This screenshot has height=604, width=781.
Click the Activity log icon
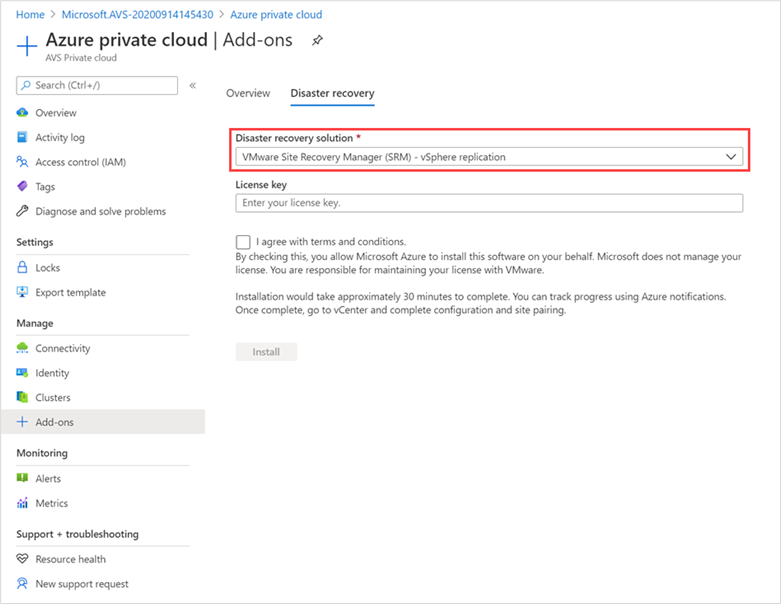coord(22,138)
